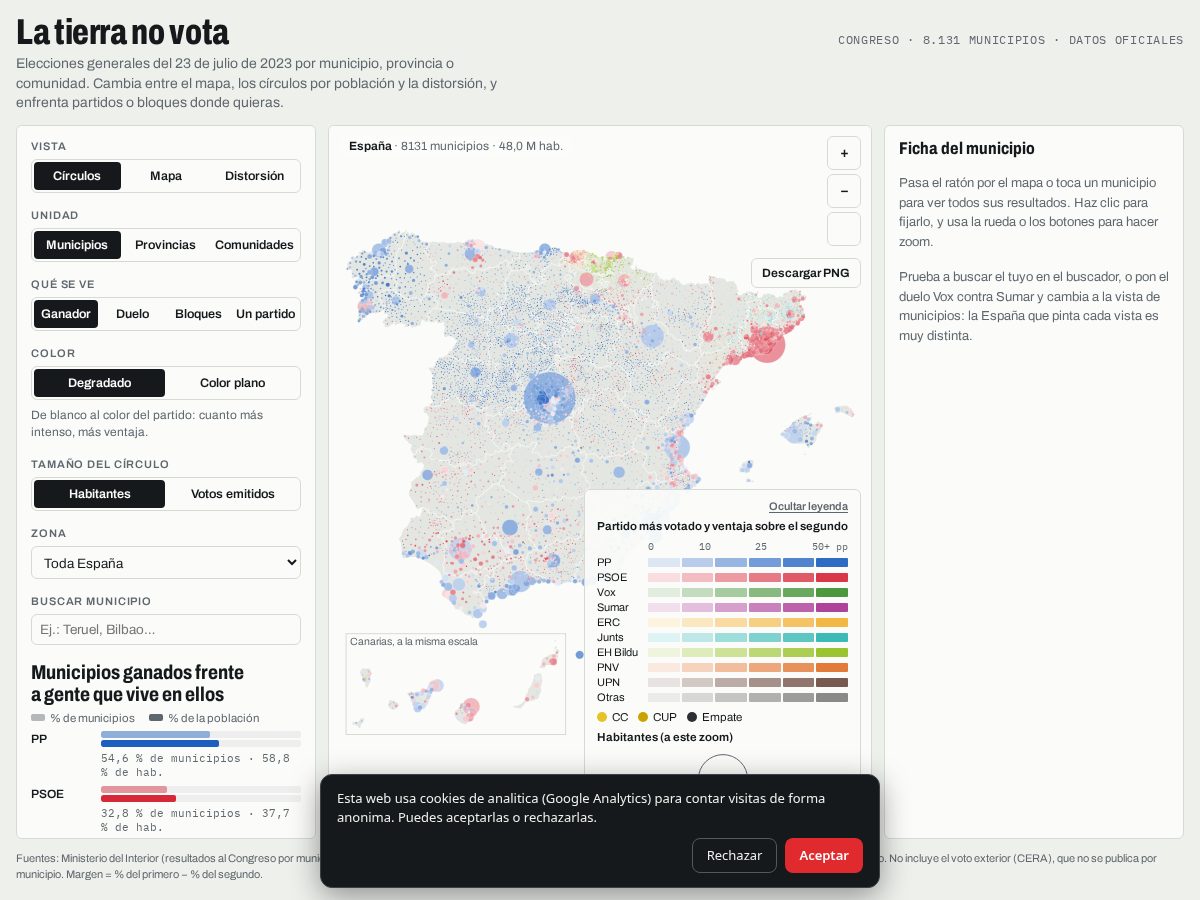Image resolution: width=1200 pixels, height=900 pixels.
Task: Show the Ganador view
Action: [66, 314]
